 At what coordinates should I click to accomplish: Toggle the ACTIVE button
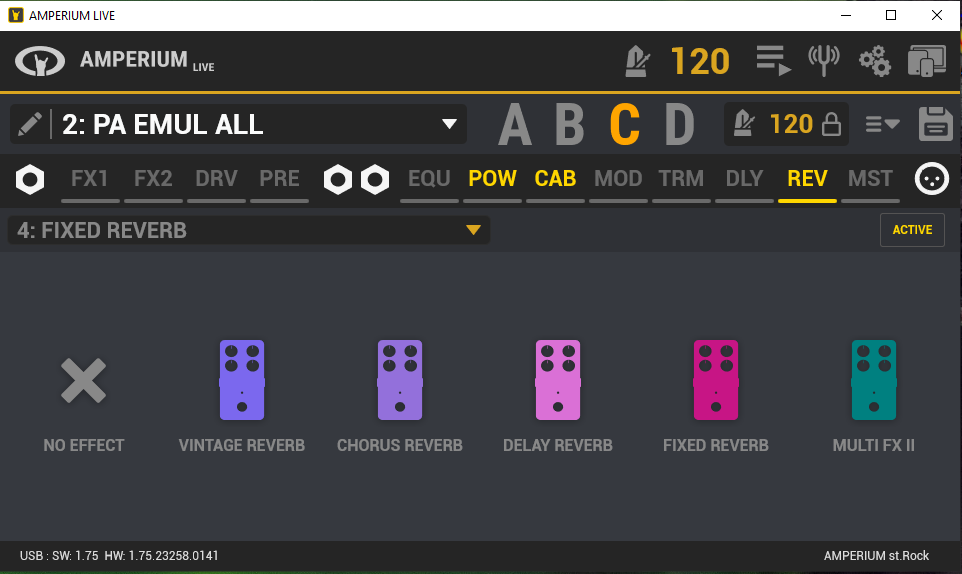click(x=912, y=230)
